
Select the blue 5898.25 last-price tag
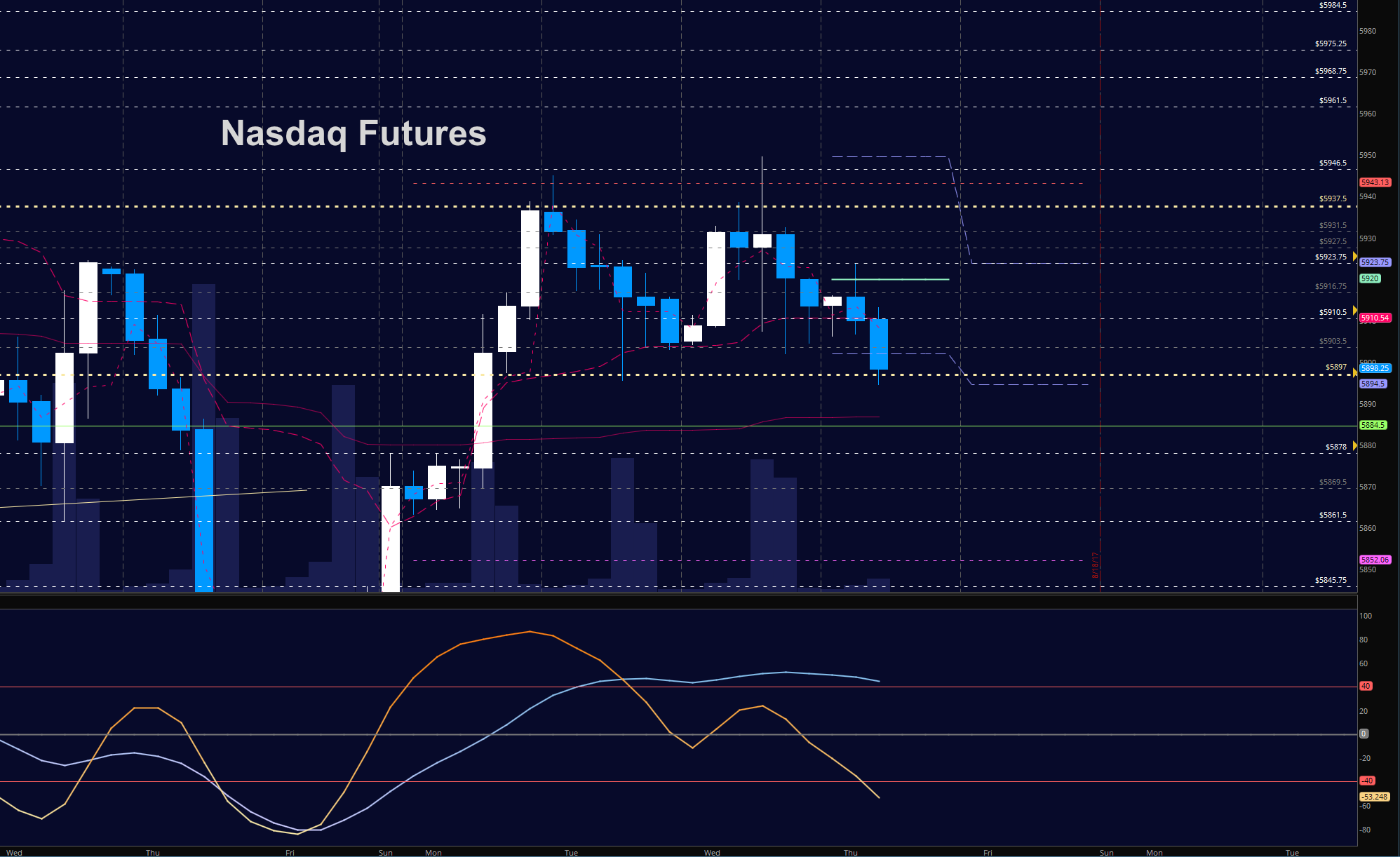[1375, 368]
